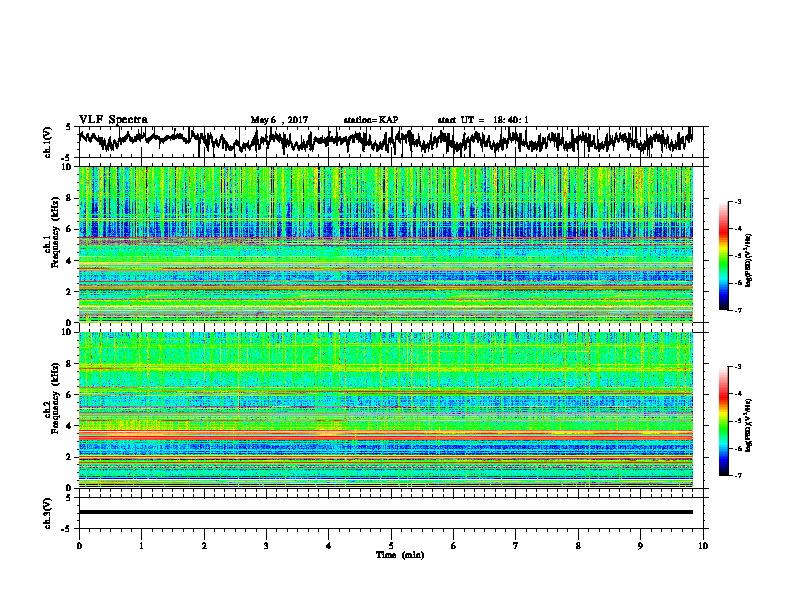The image size is (792, 612).
Task: Select the "May 6, 2017" date text
Action: coord(279,120)
